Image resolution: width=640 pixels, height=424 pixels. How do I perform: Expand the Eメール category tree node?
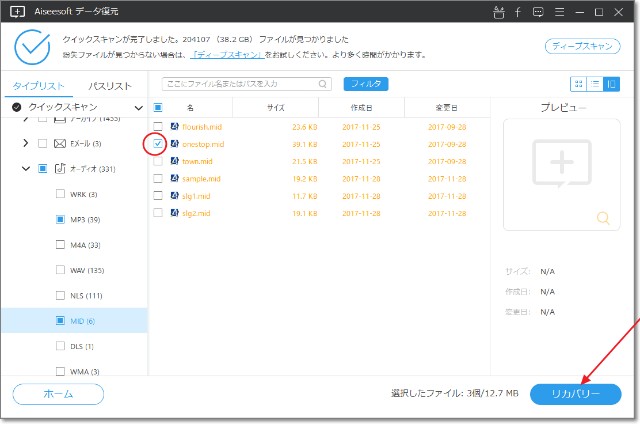(x=25, y=144)
